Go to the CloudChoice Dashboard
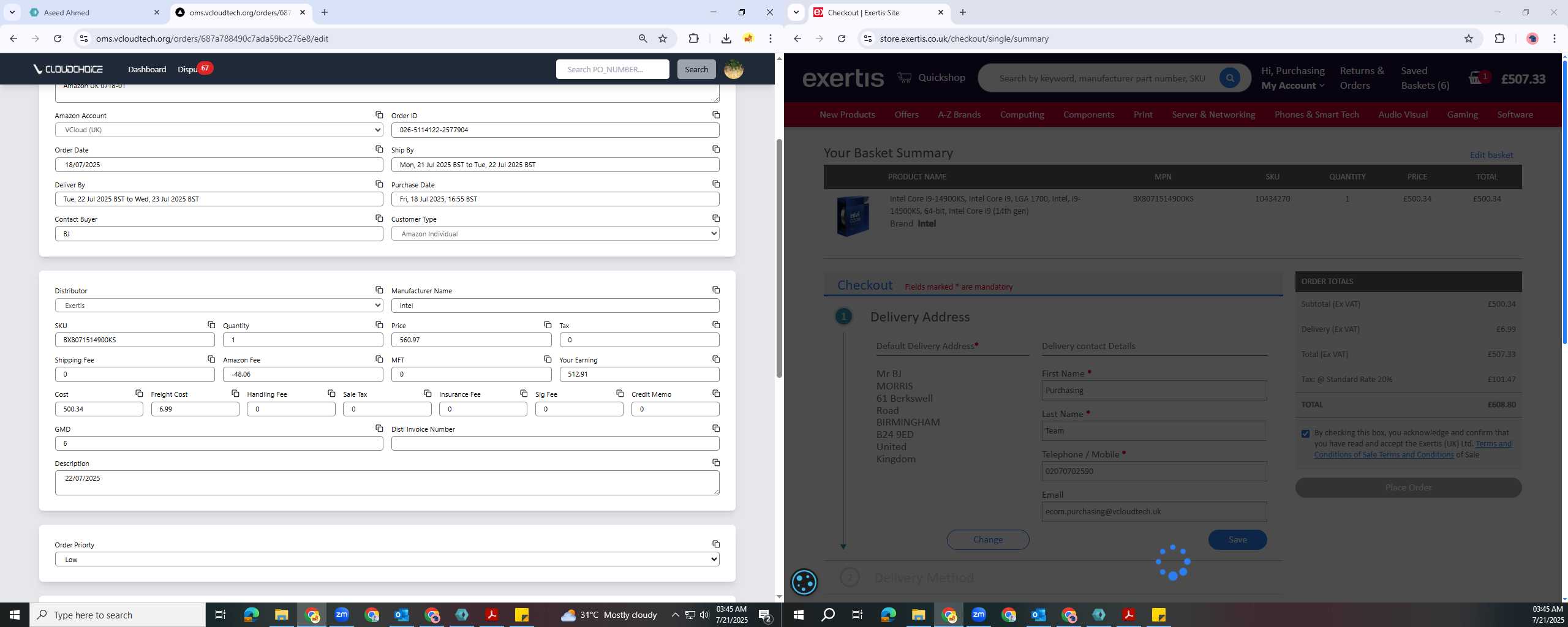 pyautogui.click(x=147, y=69)
